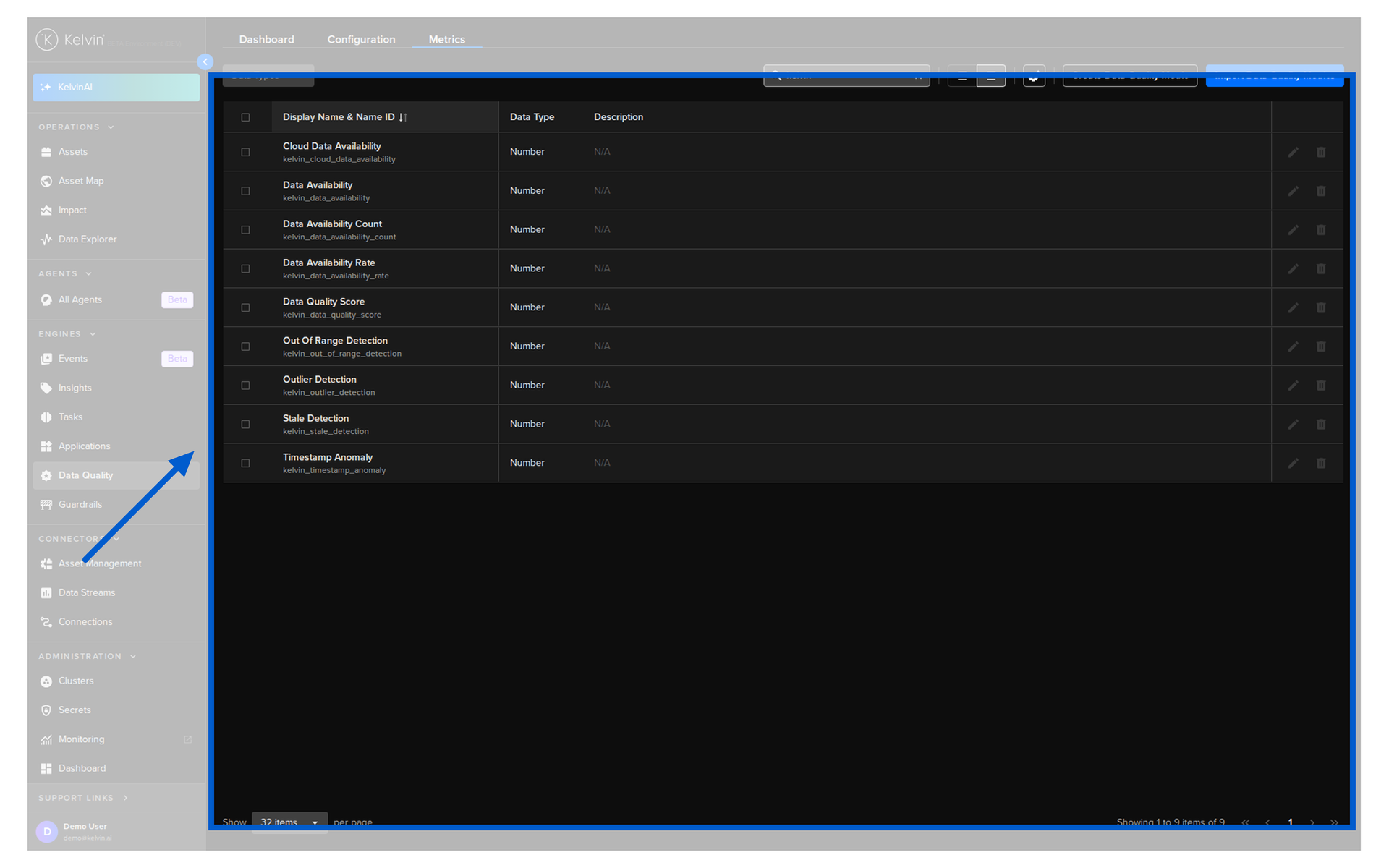Select the Data Availability Count row checkbox
The width and height of the screenshot is (1389, 868).
tap(245, 230)
